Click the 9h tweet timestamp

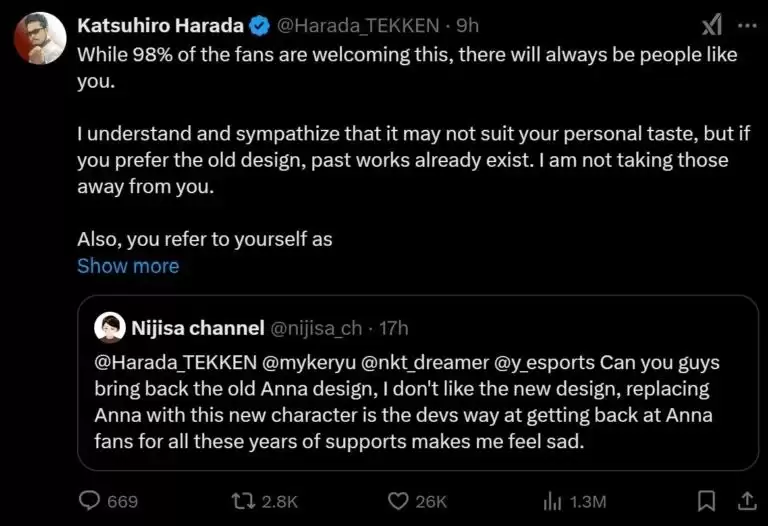tap(468, 25)
